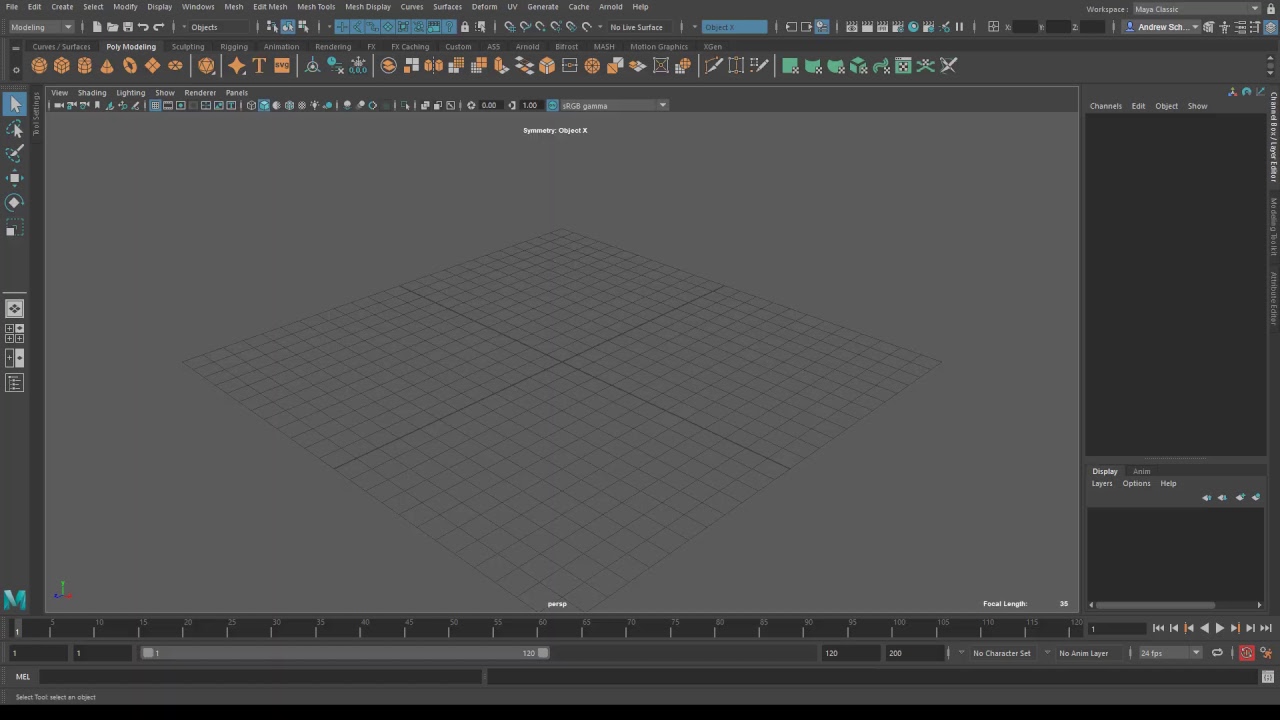This screenshot has width=1280, height=720.
Task: Switch to the Sculpting shelf tab
Action: pos(188,47)
